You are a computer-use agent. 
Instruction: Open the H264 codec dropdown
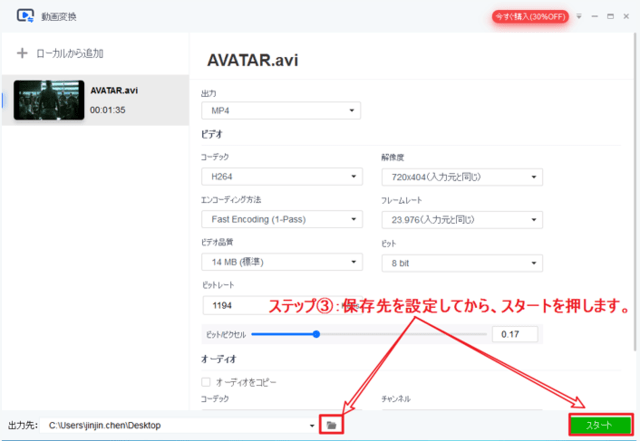280,177
